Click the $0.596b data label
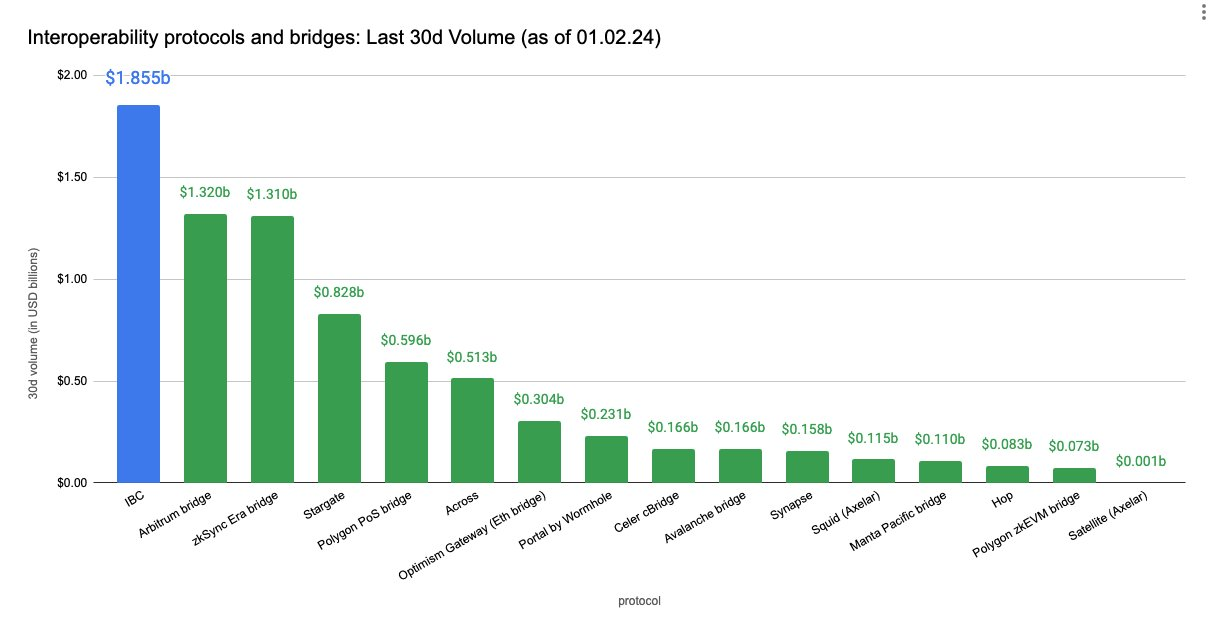This screenshot has height=621, width=1215. (406, 340)
